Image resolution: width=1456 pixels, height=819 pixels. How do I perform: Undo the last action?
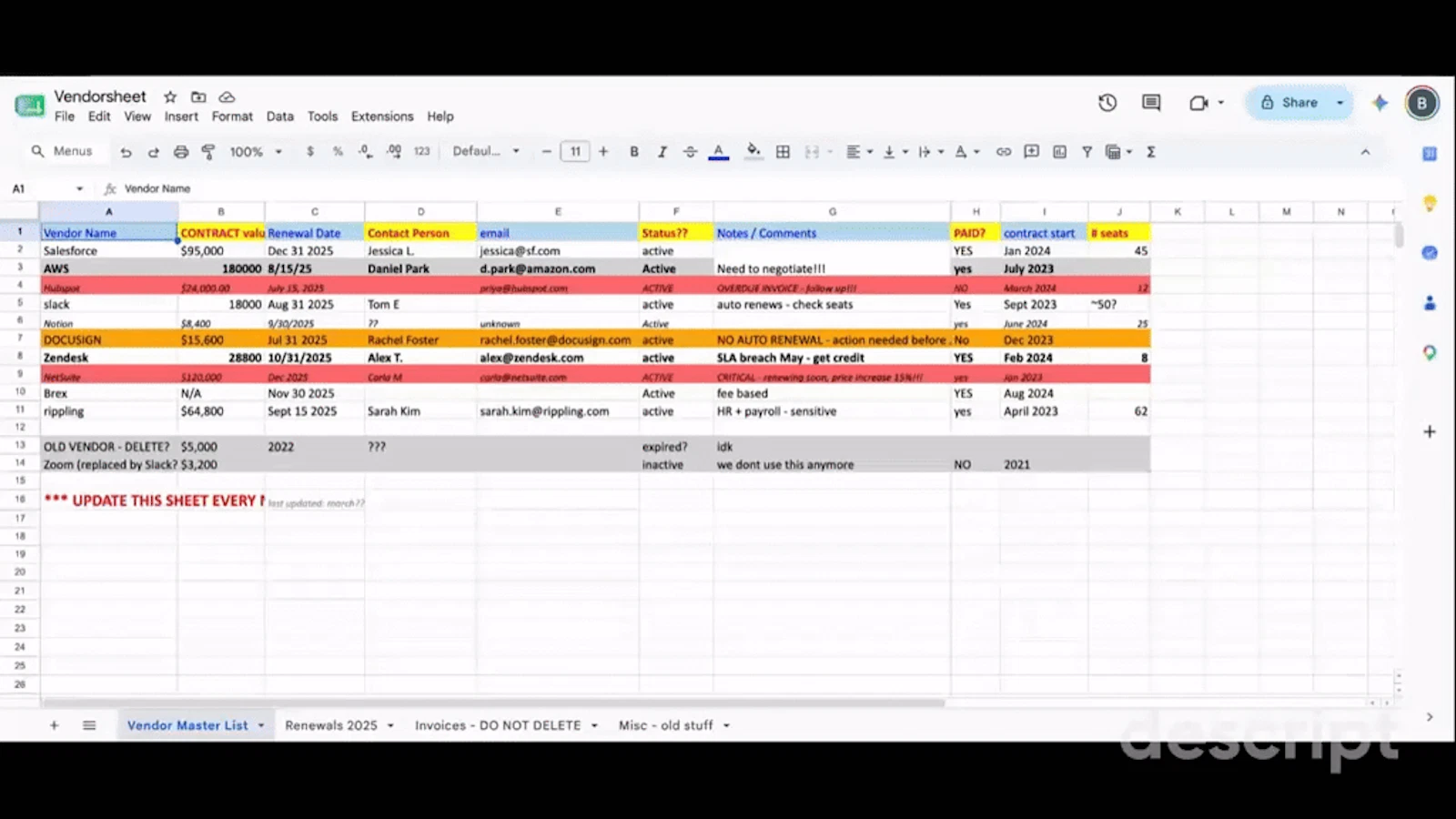(x=126, y=152)
